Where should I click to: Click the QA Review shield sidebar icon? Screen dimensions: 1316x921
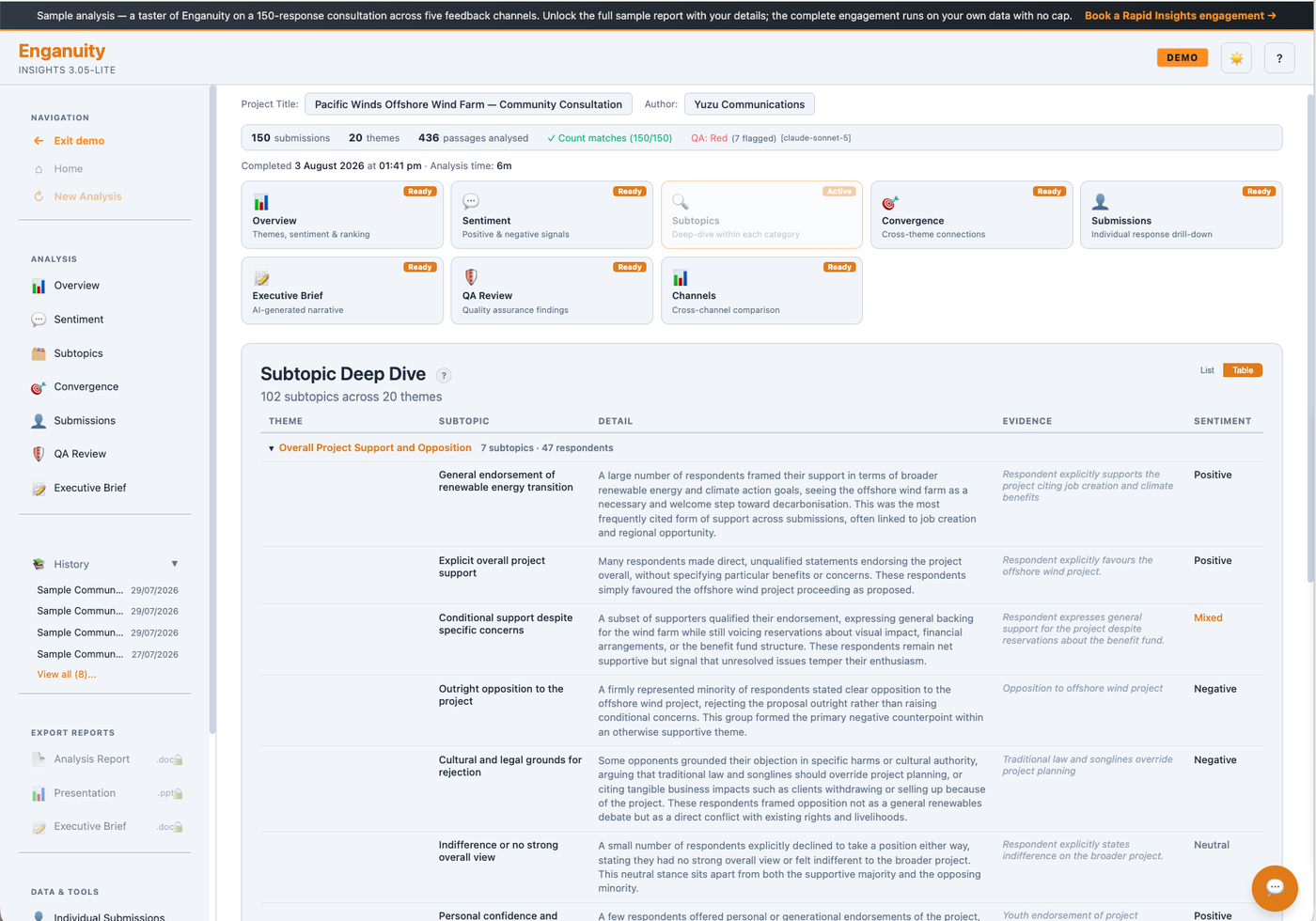(39, 454)
